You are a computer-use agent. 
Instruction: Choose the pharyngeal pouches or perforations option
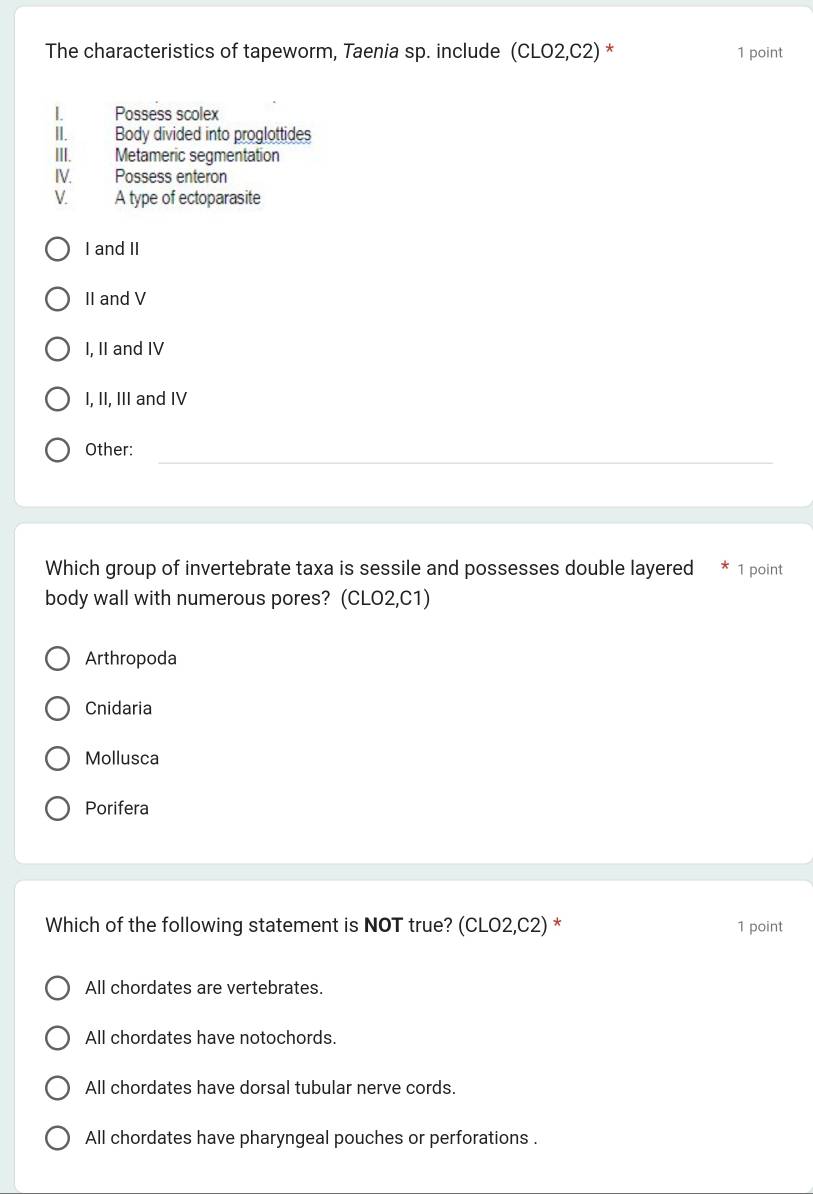58,1138
